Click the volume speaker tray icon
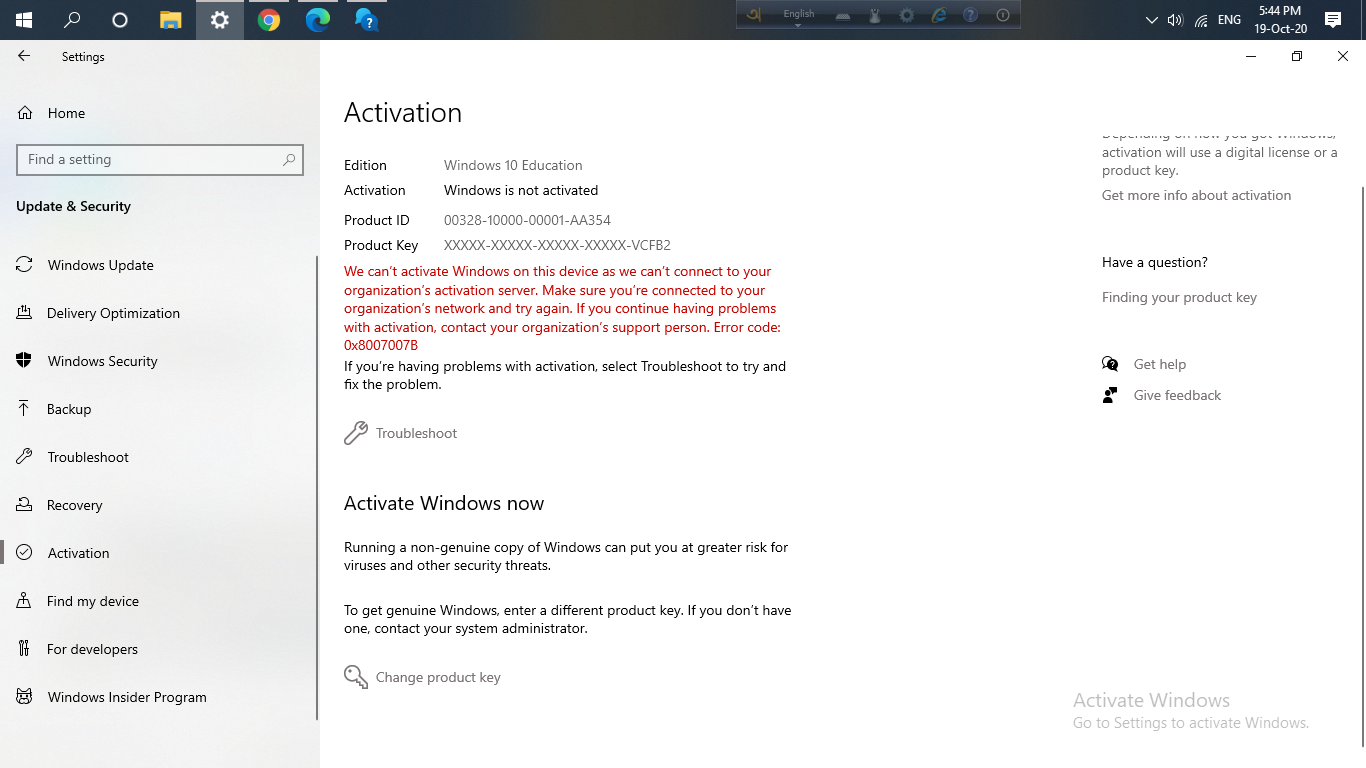The height and width of the screenshot is (768, 1366). tap(1175, 20)
